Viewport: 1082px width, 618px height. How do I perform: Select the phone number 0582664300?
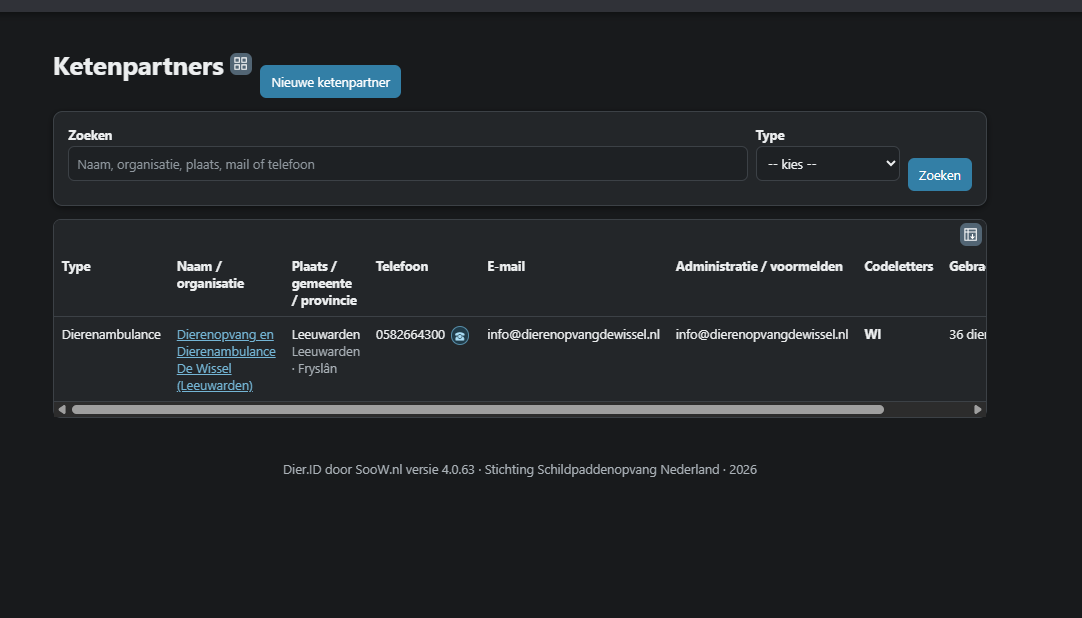411,335
